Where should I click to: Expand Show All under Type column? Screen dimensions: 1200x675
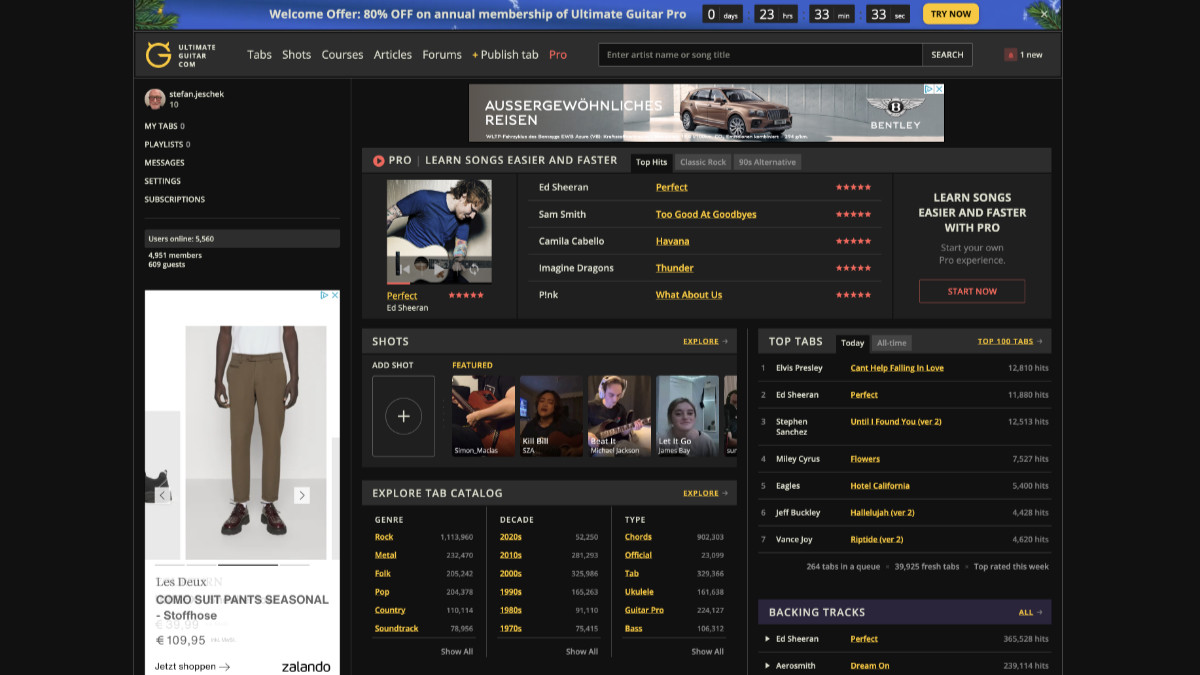(x=707, y=652)
